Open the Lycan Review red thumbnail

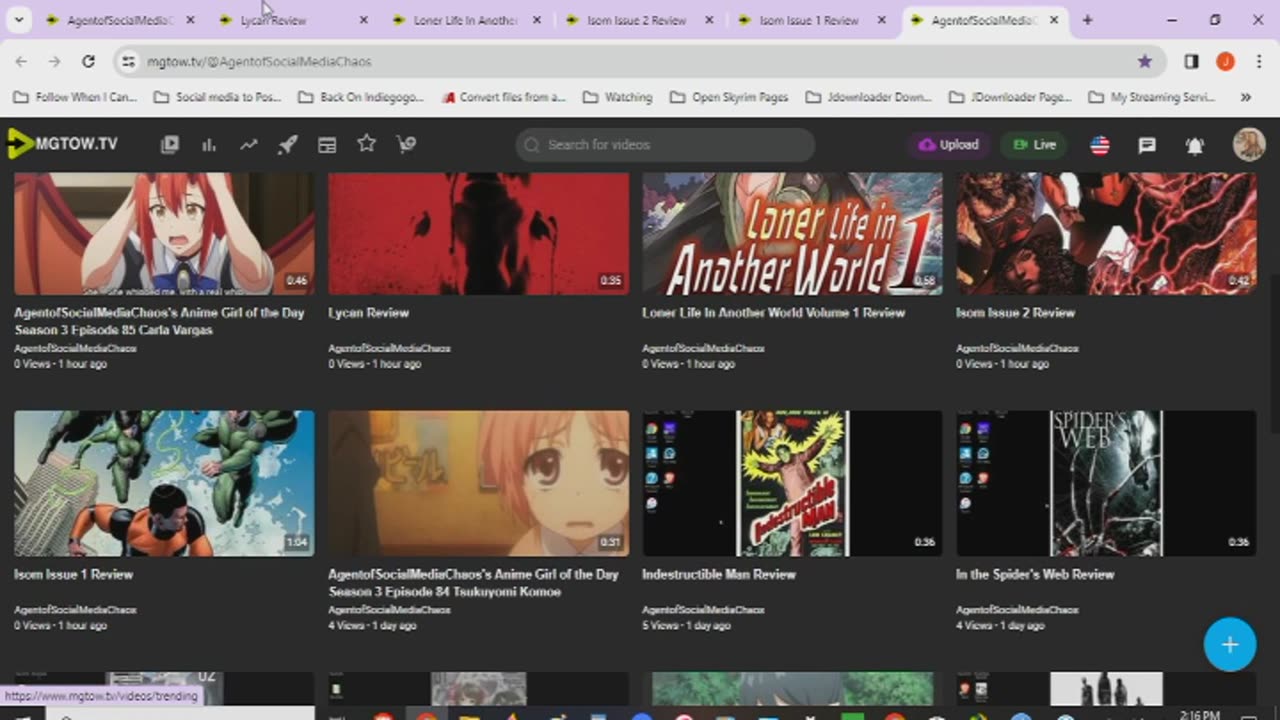pos(479,234)
